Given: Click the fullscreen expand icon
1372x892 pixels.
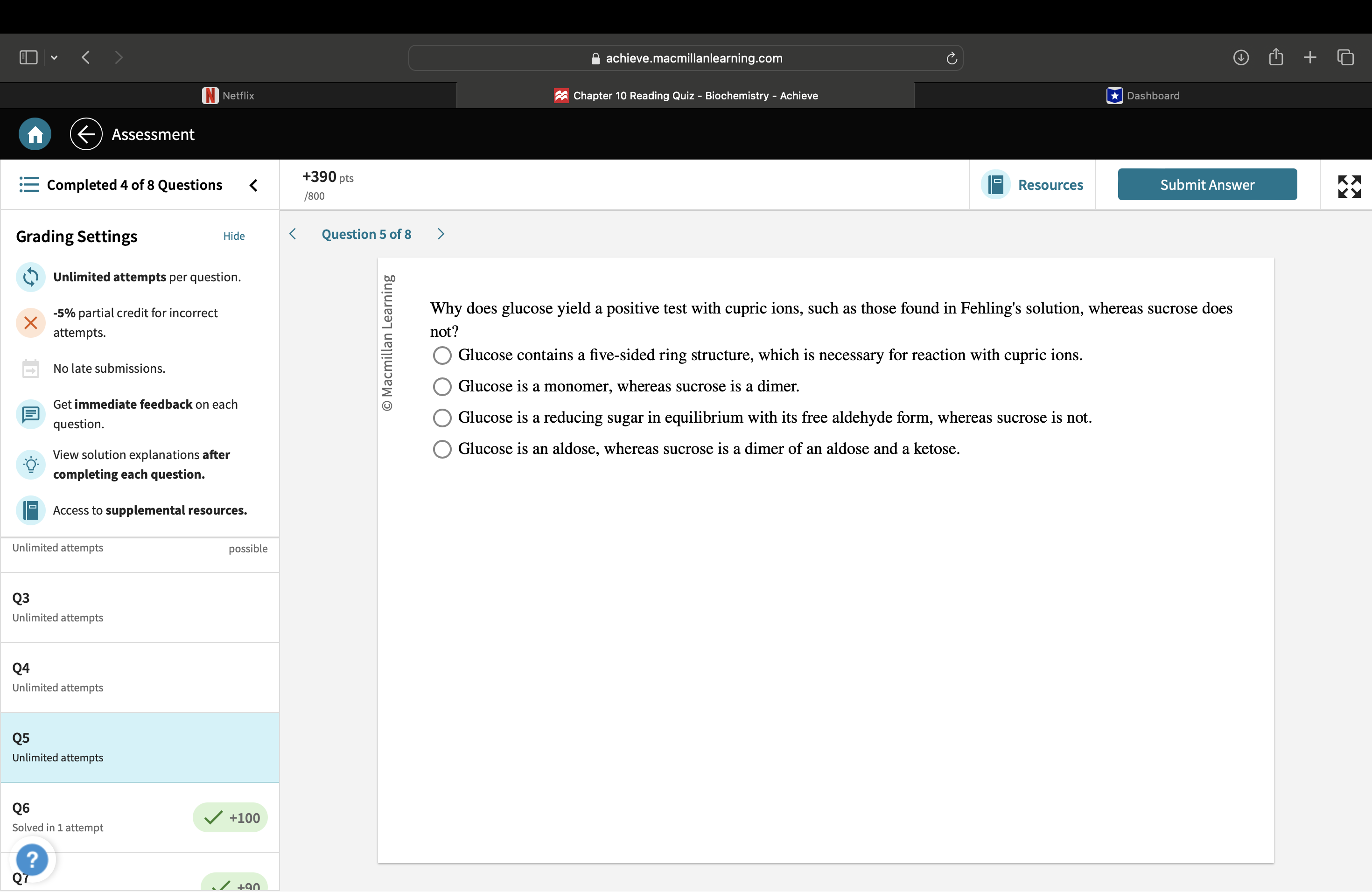Looking at the screenshot, I should pos(1349,186).
